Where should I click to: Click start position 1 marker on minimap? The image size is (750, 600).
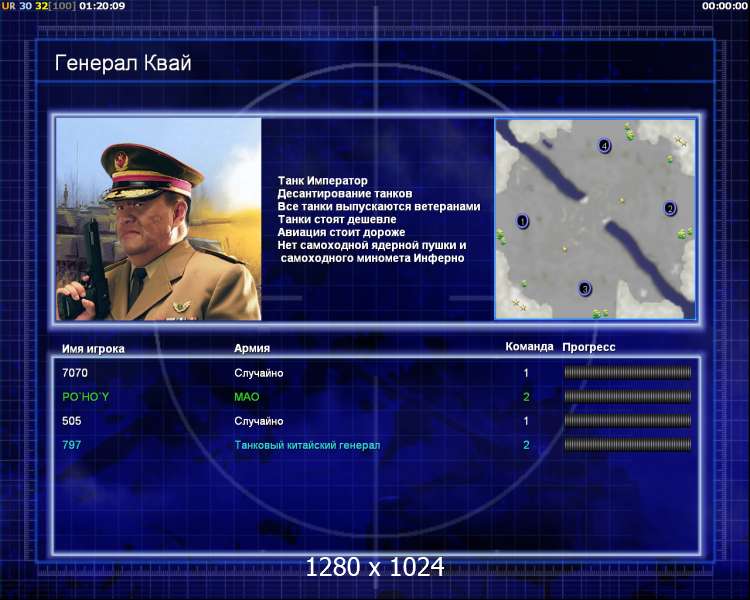coord(522,221)
